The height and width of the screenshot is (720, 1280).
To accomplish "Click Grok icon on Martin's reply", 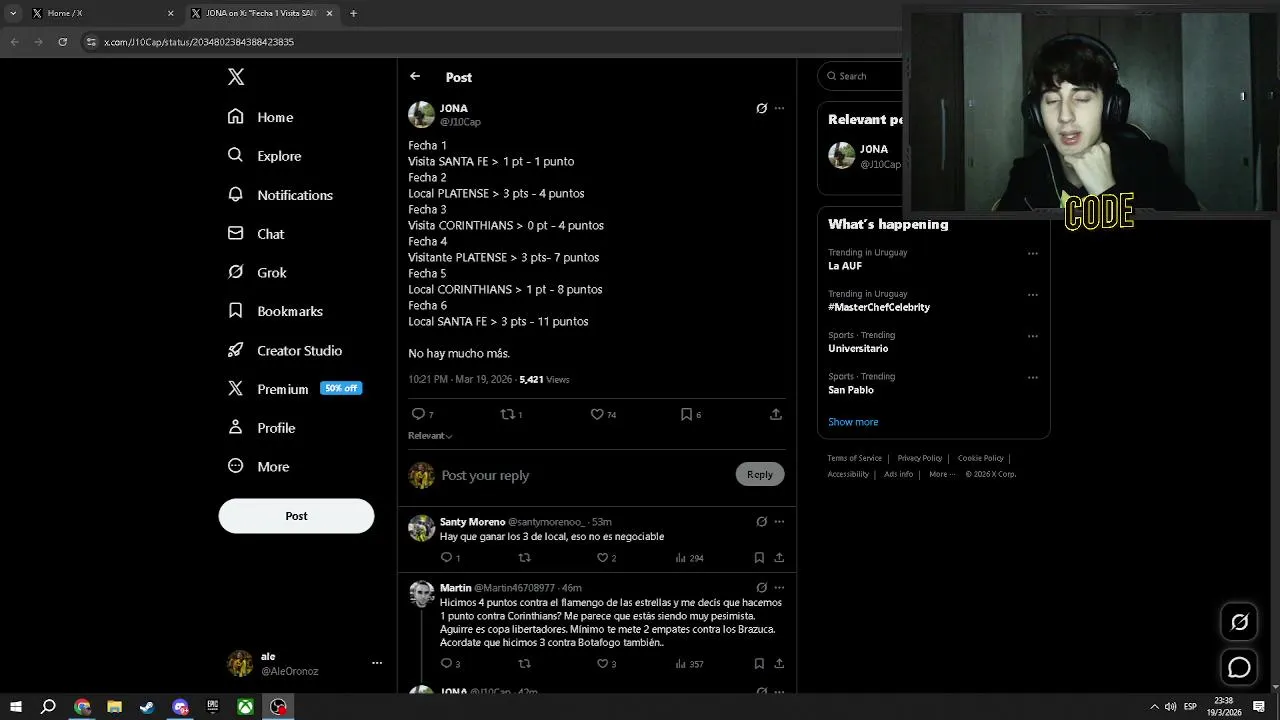I will pos(761,588).
